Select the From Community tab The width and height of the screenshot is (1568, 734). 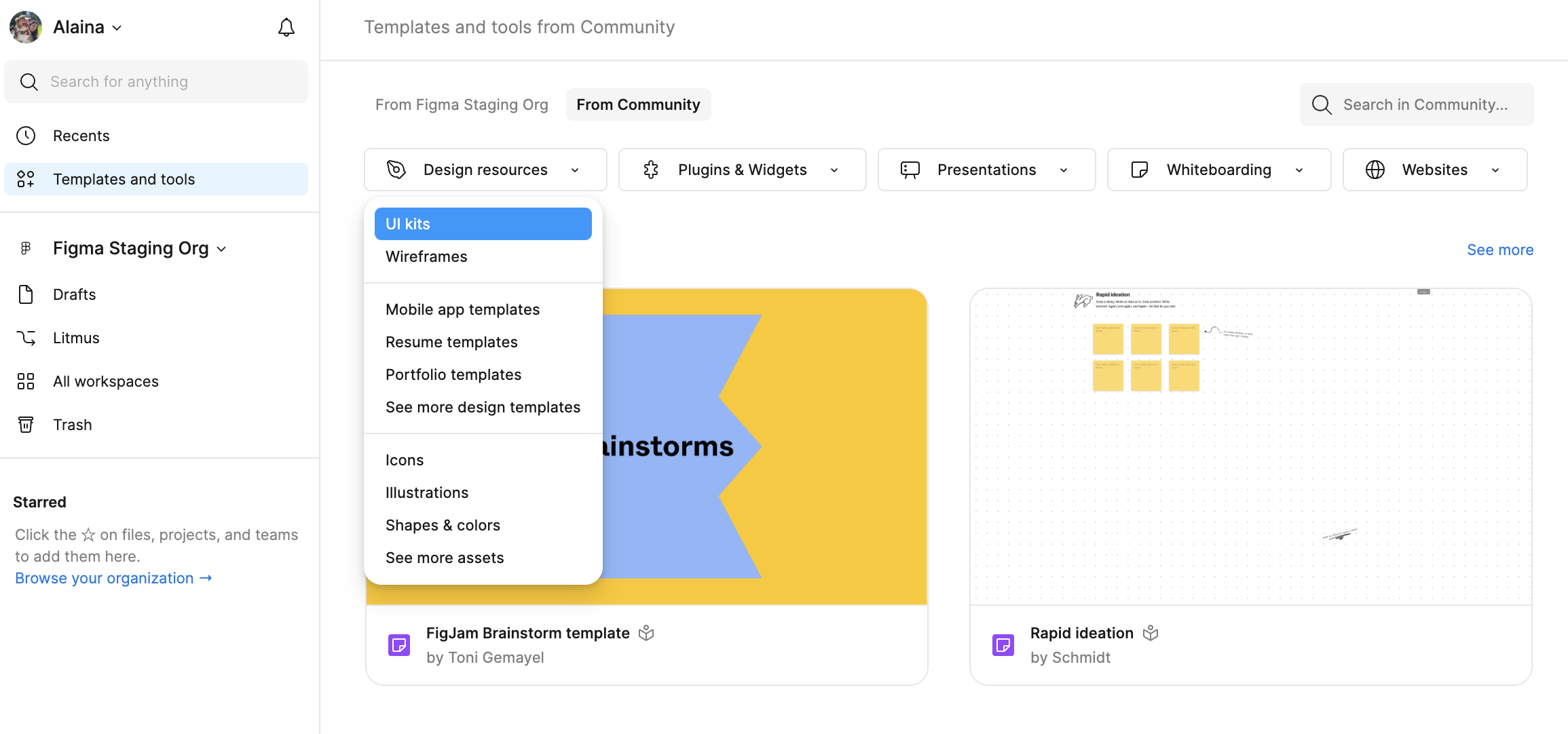click(x=638, y=104)
